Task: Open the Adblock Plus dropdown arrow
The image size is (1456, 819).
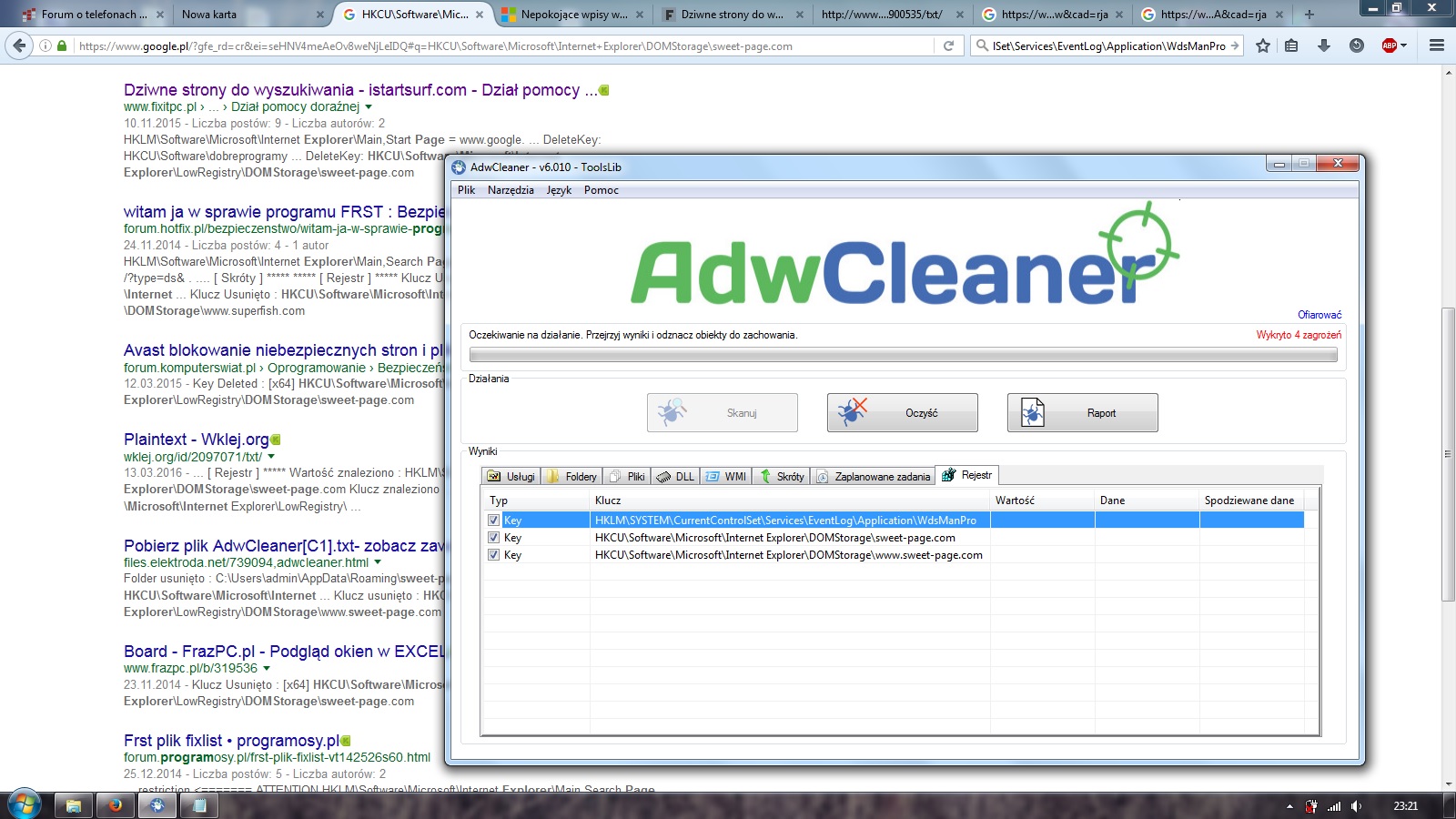Action: click(1403, 45)
